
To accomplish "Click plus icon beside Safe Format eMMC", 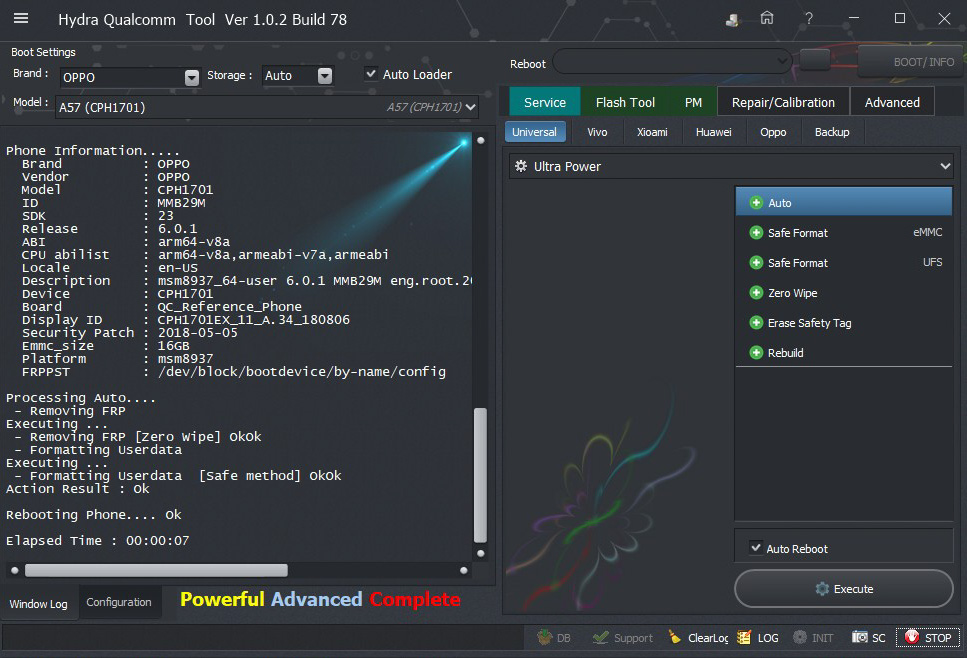I will pyautogui.click(x=756, y=232).
